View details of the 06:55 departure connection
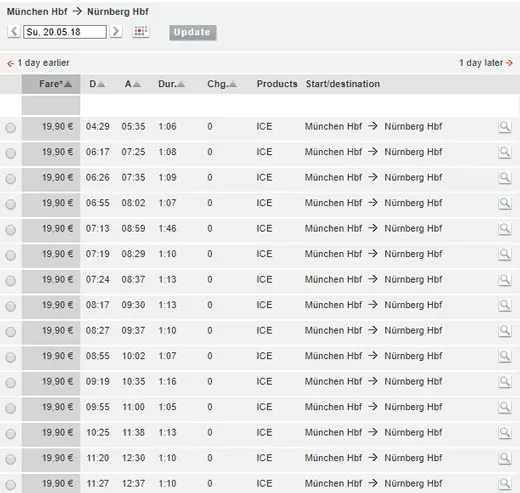 (x=505, y=203)
